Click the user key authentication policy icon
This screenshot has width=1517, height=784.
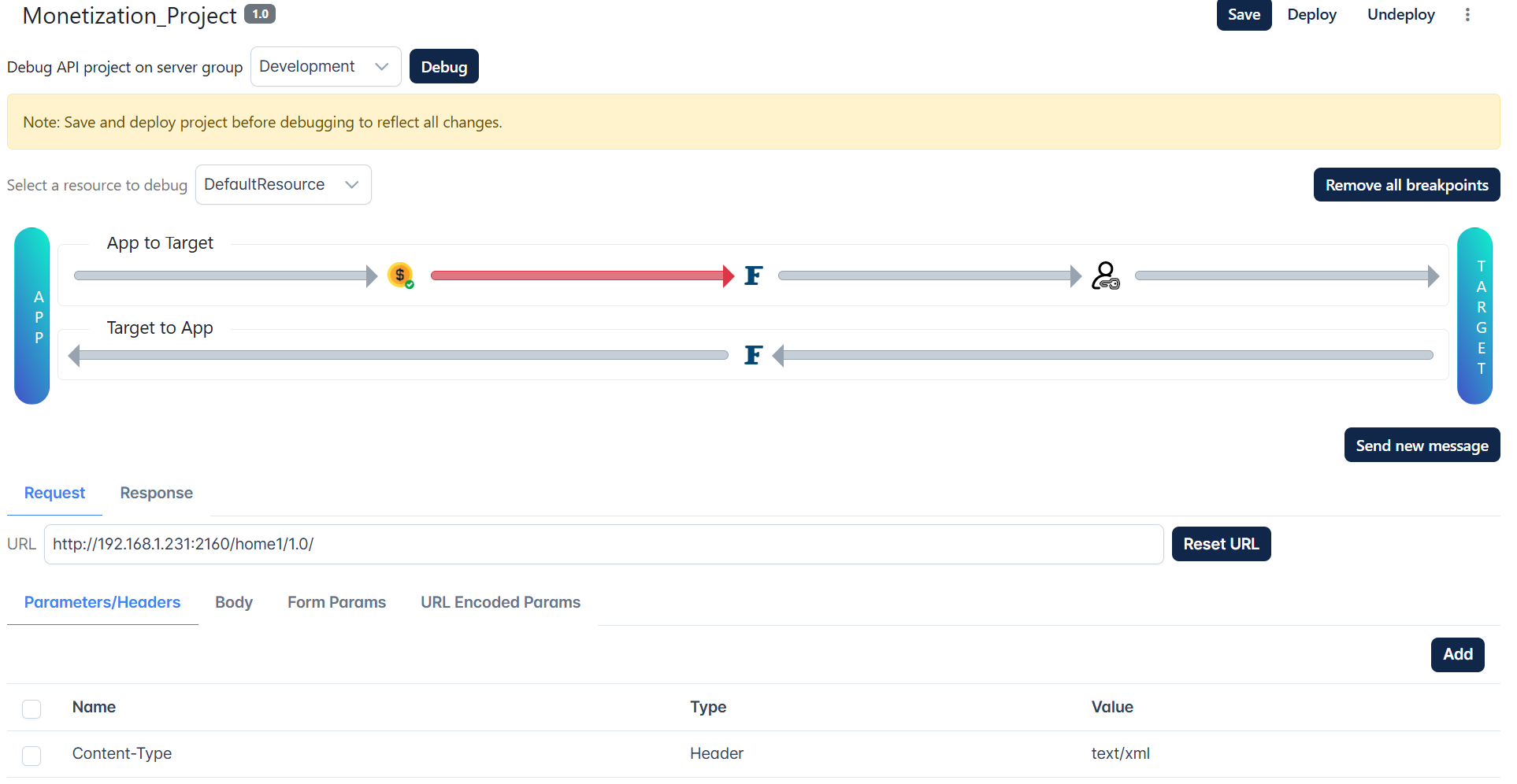tap(1105, 276)
